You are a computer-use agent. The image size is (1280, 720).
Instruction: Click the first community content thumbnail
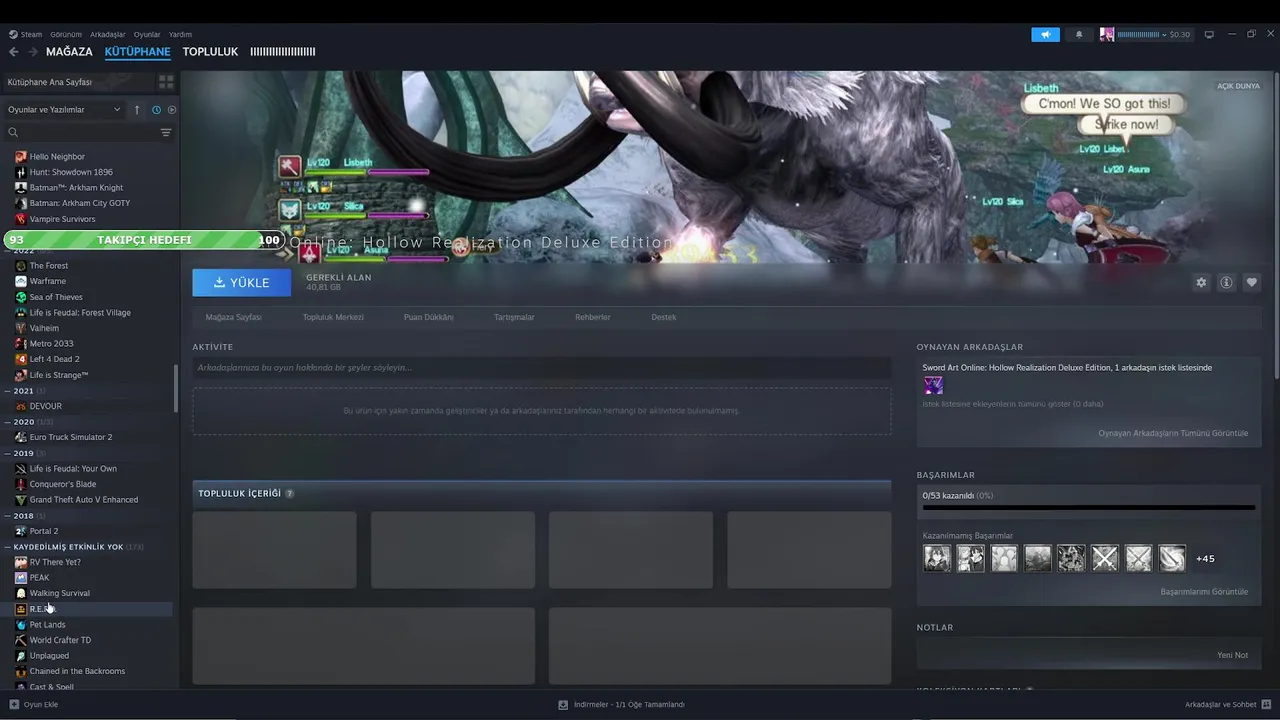coord(274,550)
